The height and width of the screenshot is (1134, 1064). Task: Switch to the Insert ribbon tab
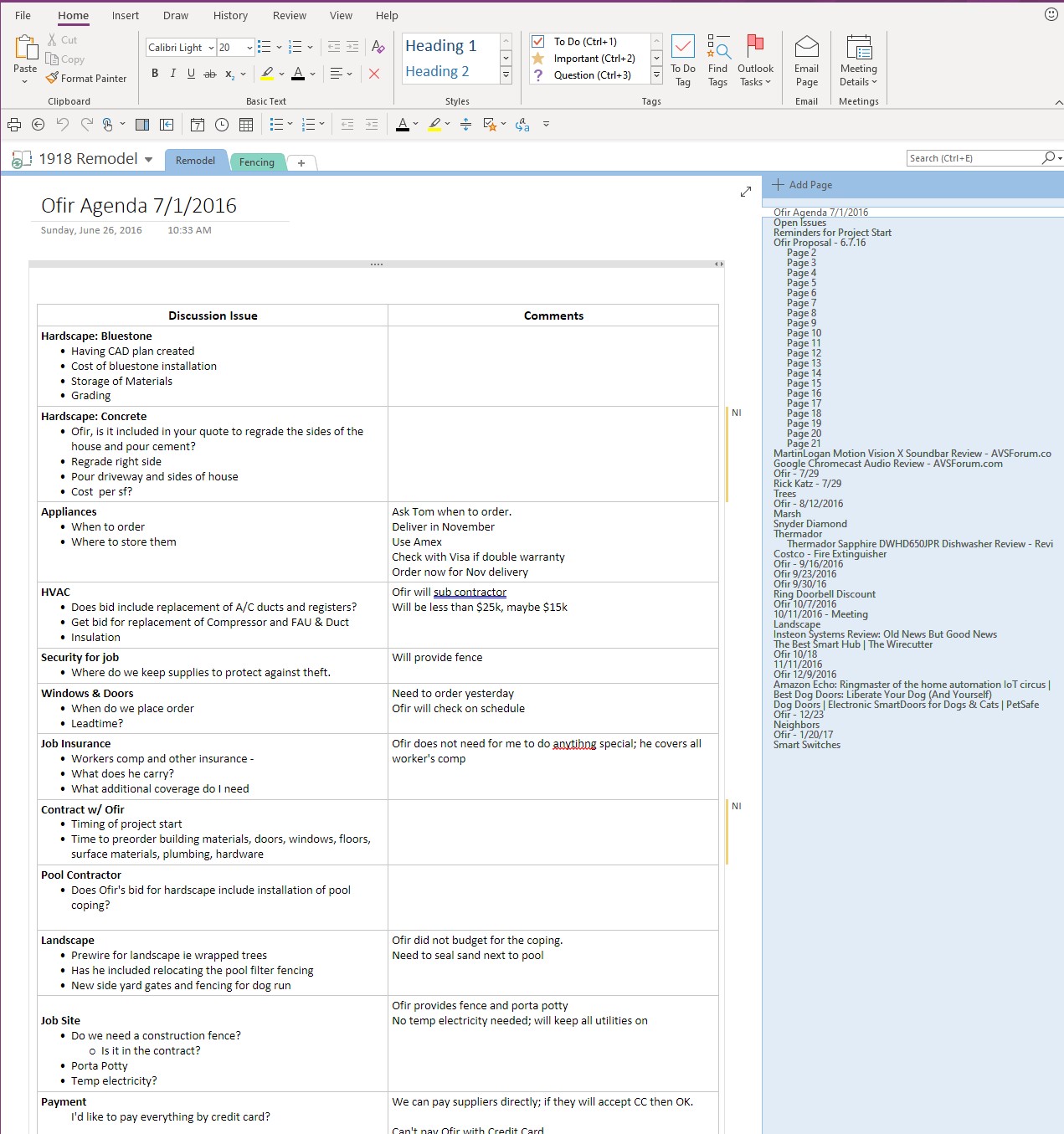[126, 15]
